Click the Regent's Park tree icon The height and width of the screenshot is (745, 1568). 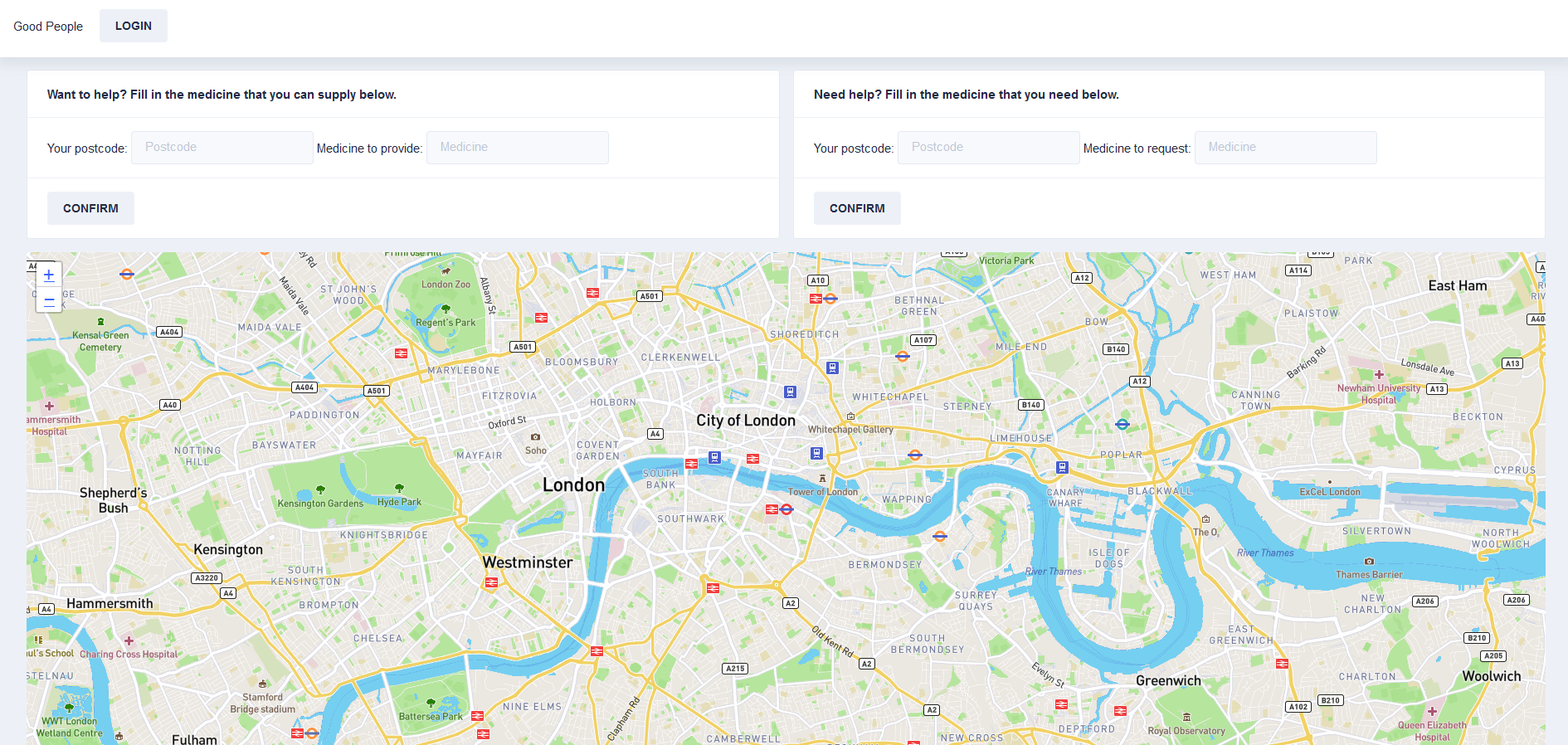(x=446, y=309)
